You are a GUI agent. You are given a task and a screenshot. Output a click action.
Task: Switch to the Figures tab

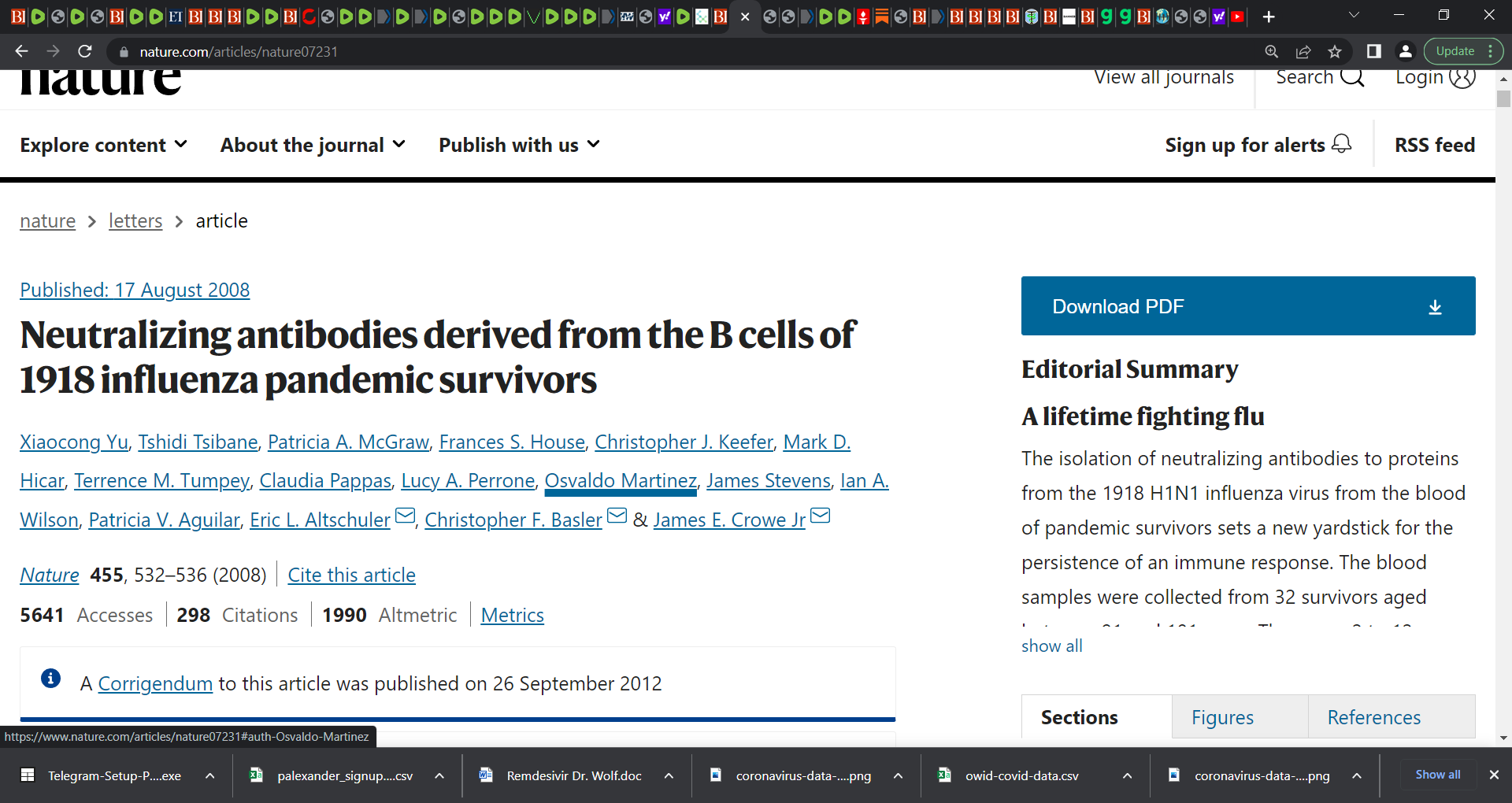pyautogui.click(x=1240, y=717)
